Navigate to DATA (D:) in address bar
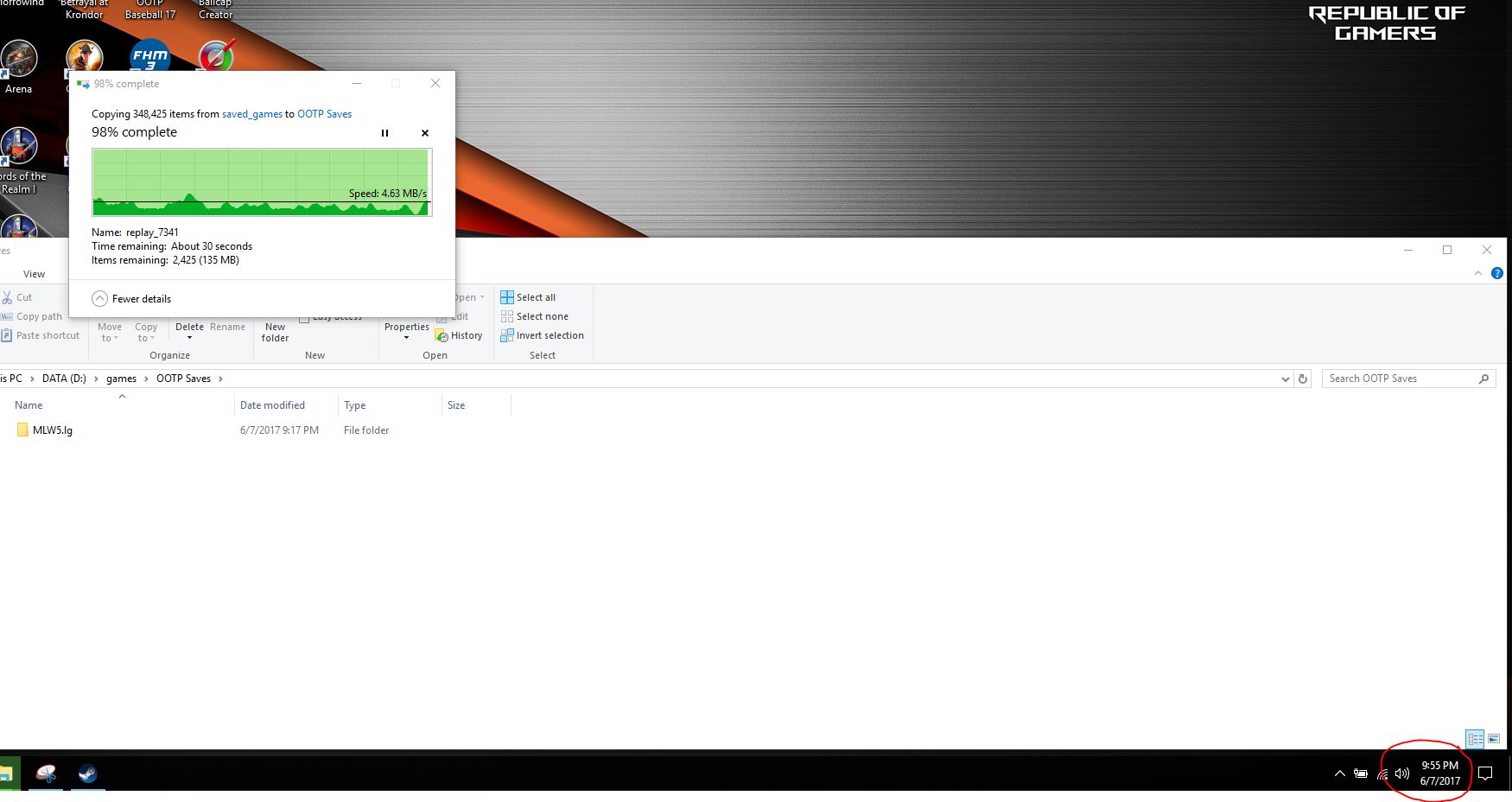The width and height of the screenshot is (1512, 802). [64, 379]
